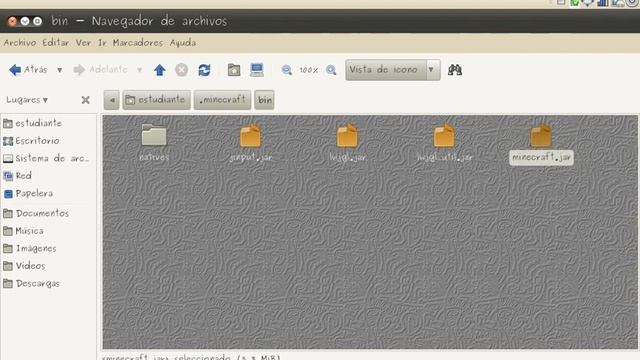The height and width of the screenshot is (360, 640).
Task: Open the Lugares sidebar selector
Action: click(x=27, y=100)
